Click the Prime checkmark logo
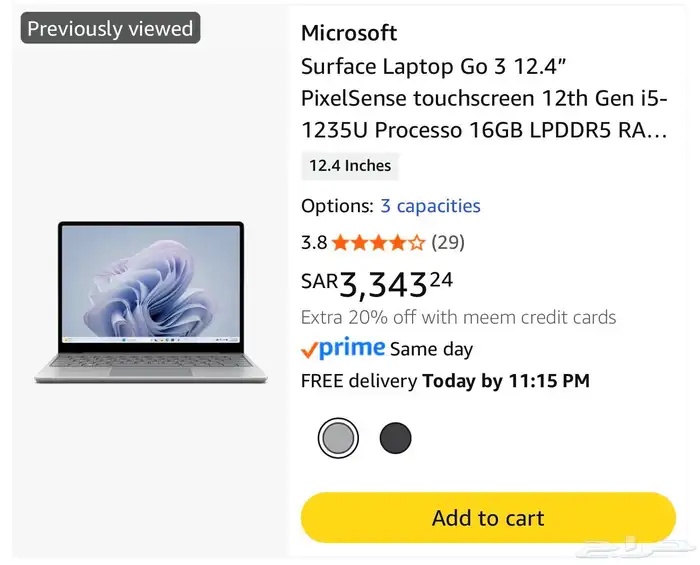The image size is (700, 565). [x=343, y=349]
